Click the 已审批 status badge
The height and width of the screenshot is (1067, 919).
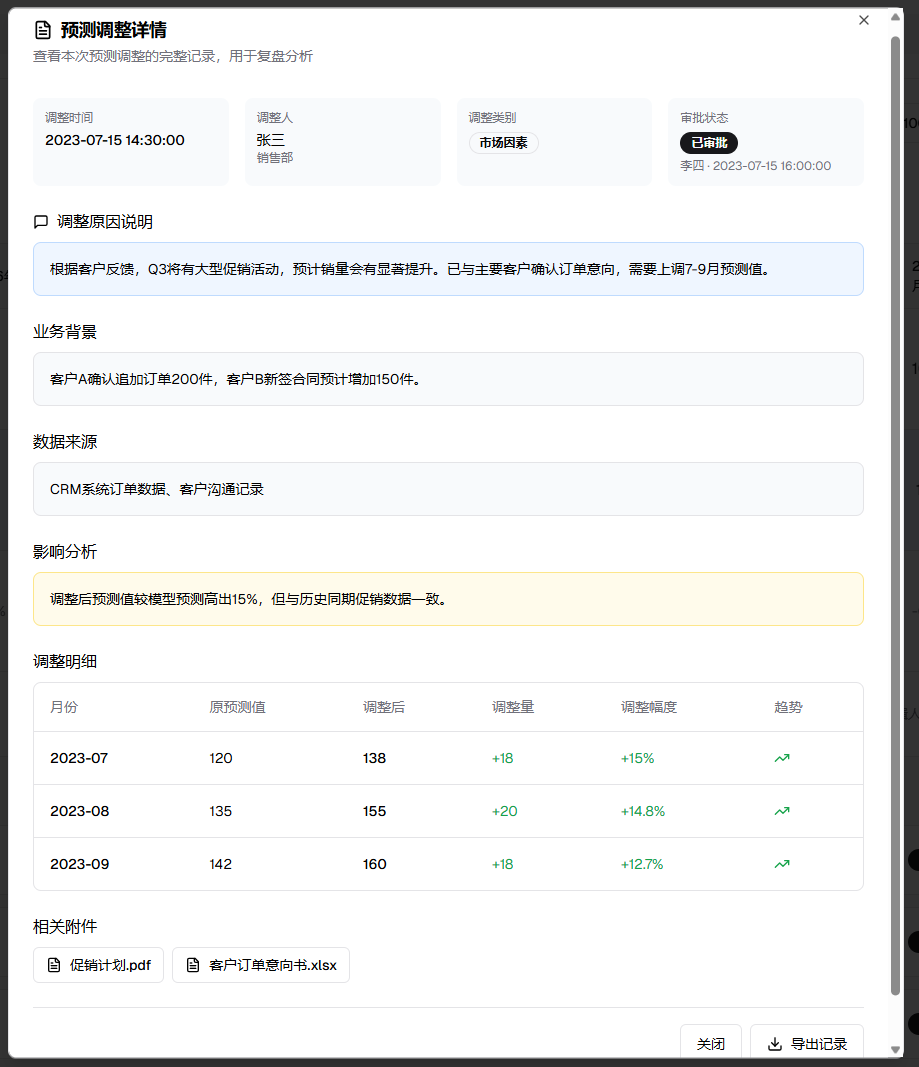(x=709, y=143)
